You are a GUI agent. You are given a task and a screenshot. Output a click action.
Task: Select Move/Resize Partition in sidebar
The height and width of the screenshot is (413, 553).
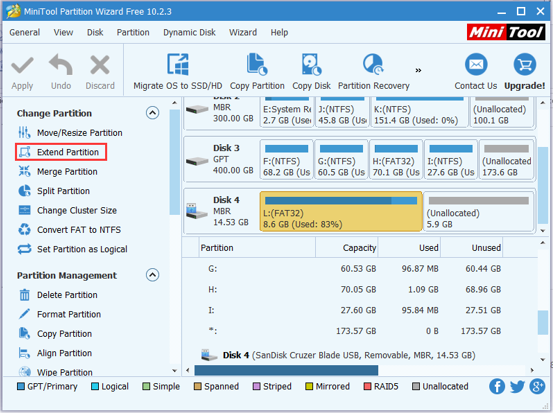[x=70, y=133]
